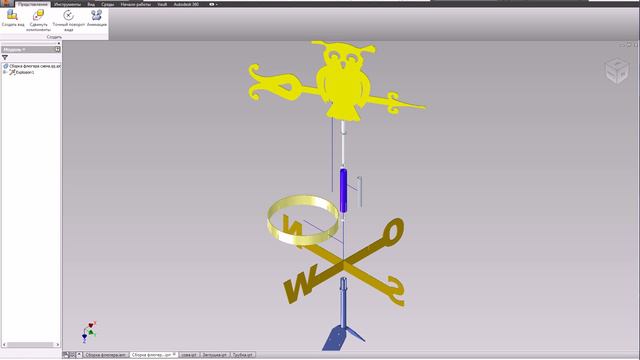The image size is (640, 360).
Task: Click the first document layout icon at bottom
Action: [x=66, y=355]
